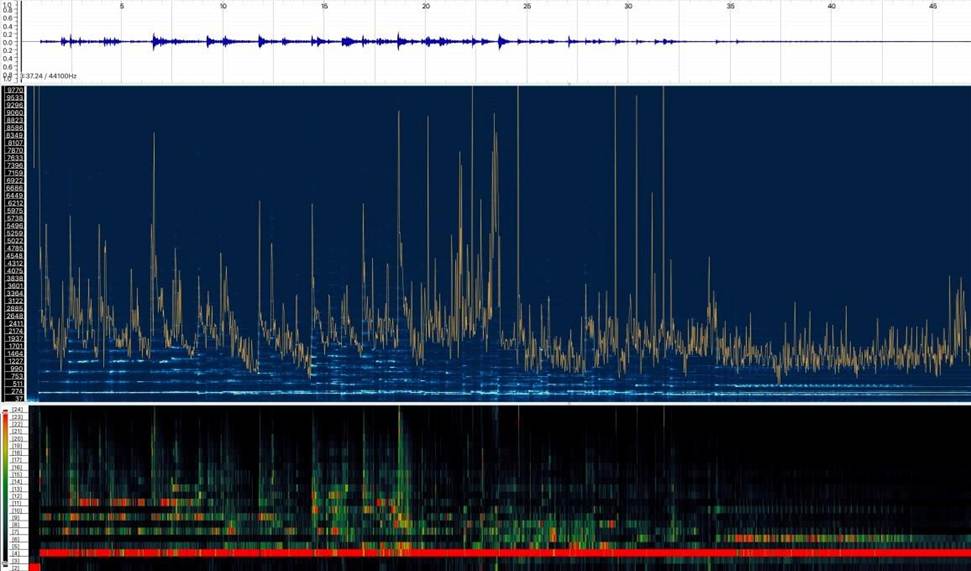
Task: Click the bin [20] label in the bottom pane
Action: 17,438
